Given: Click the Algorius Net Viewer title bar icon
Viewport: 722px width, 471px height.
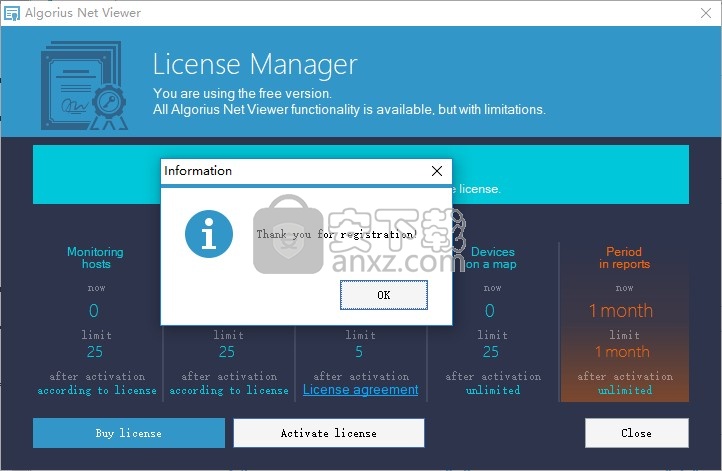Looking at the screenshot, I should [x=12, y=13].
